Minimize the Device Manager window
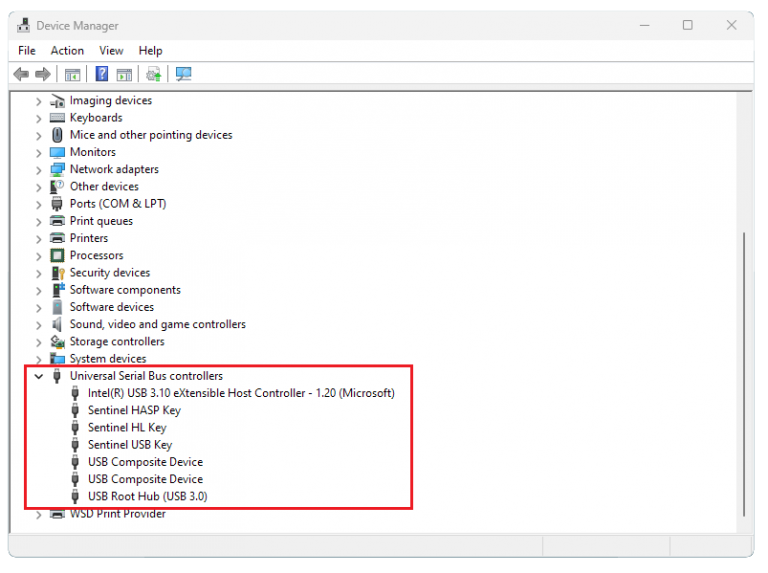This screenshot has width=768, height=573. [x=645, y=25]
